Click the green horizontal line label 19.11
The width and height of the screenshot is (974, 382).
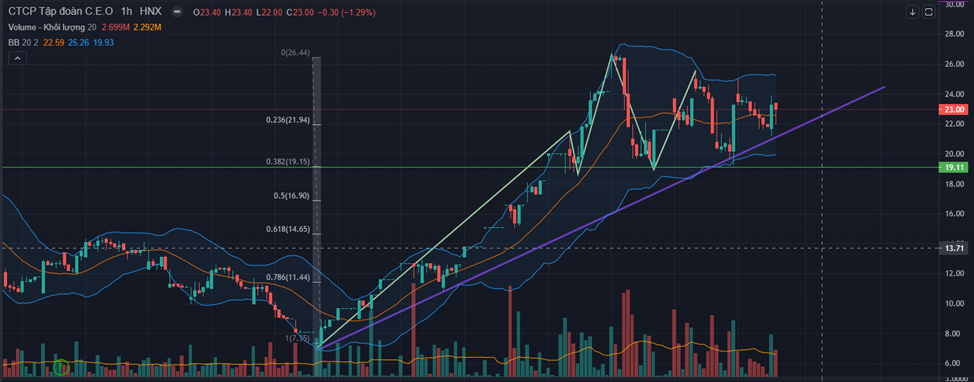pos(954,168)
